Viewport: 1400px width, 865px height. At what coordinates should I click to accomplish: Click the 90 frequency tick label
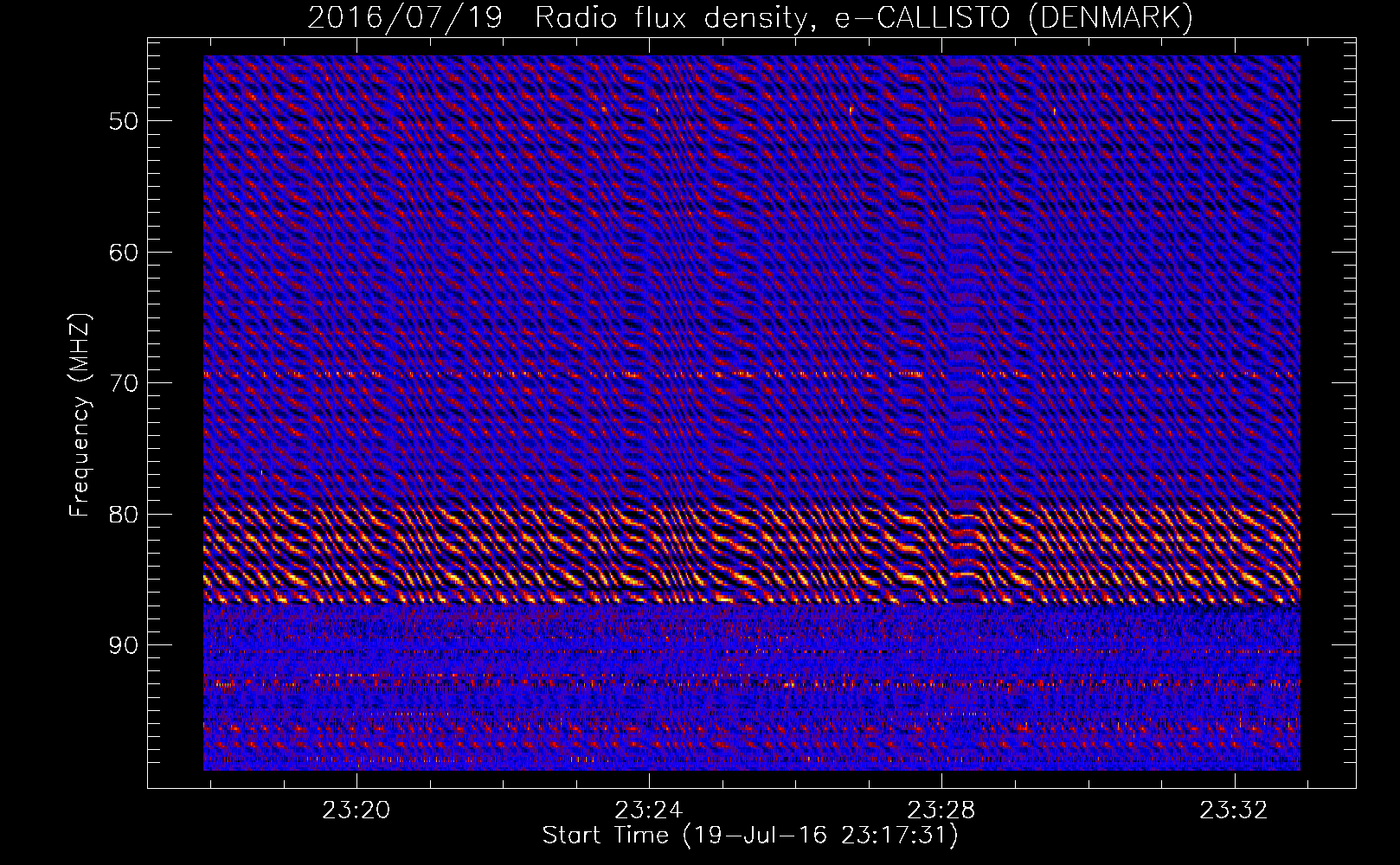coord(123,646)
